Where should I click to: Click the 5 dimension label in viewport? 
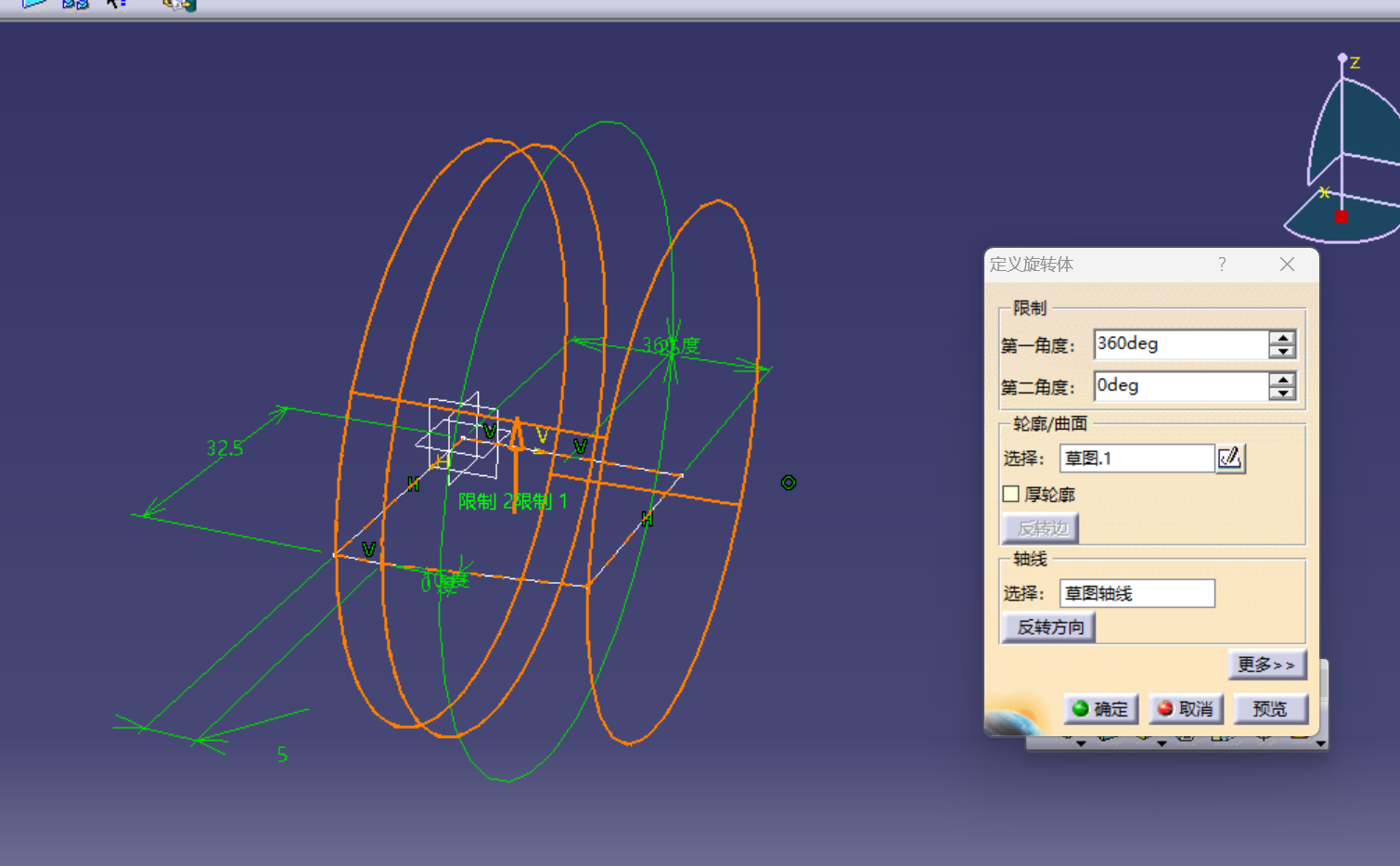282,756
